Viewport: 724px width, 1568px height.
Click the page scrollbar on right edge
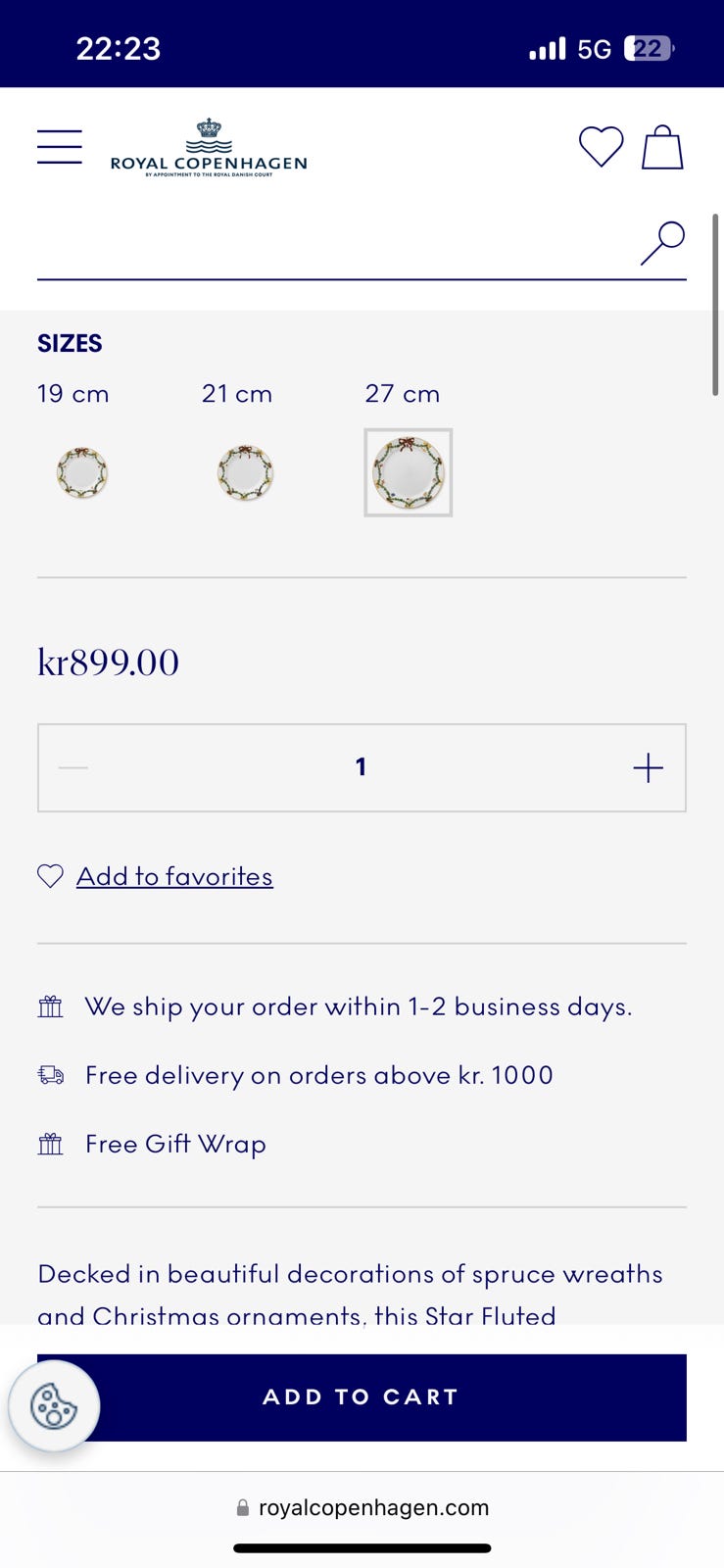coord(716,304)
